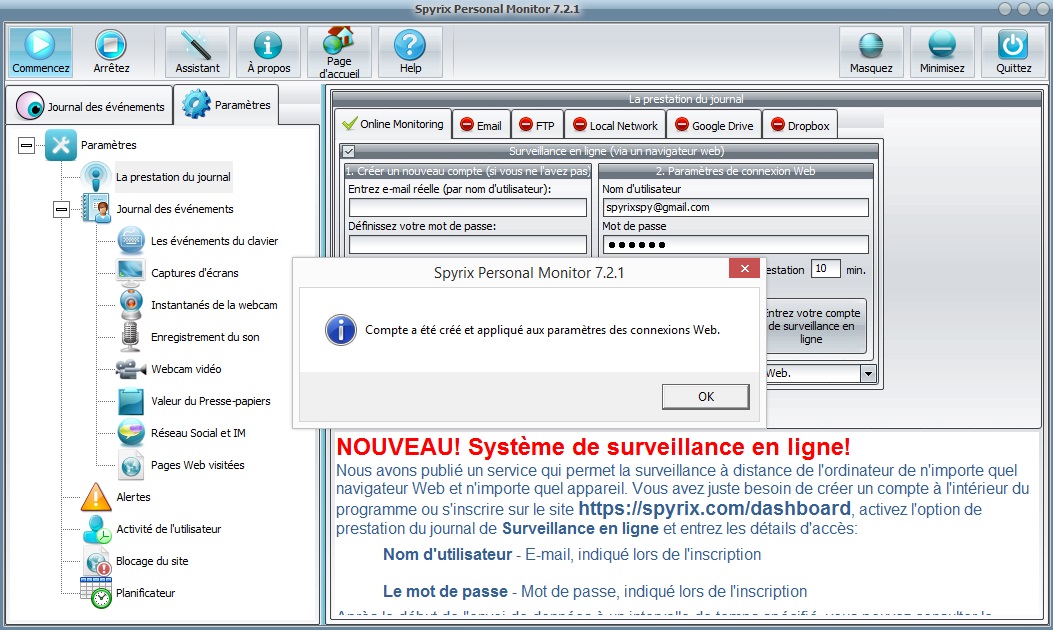Viewport: 1053px width, 630px height.
Task: Toggle Surveillance en ligne checkbox
Action: click(x=349, y=151)
